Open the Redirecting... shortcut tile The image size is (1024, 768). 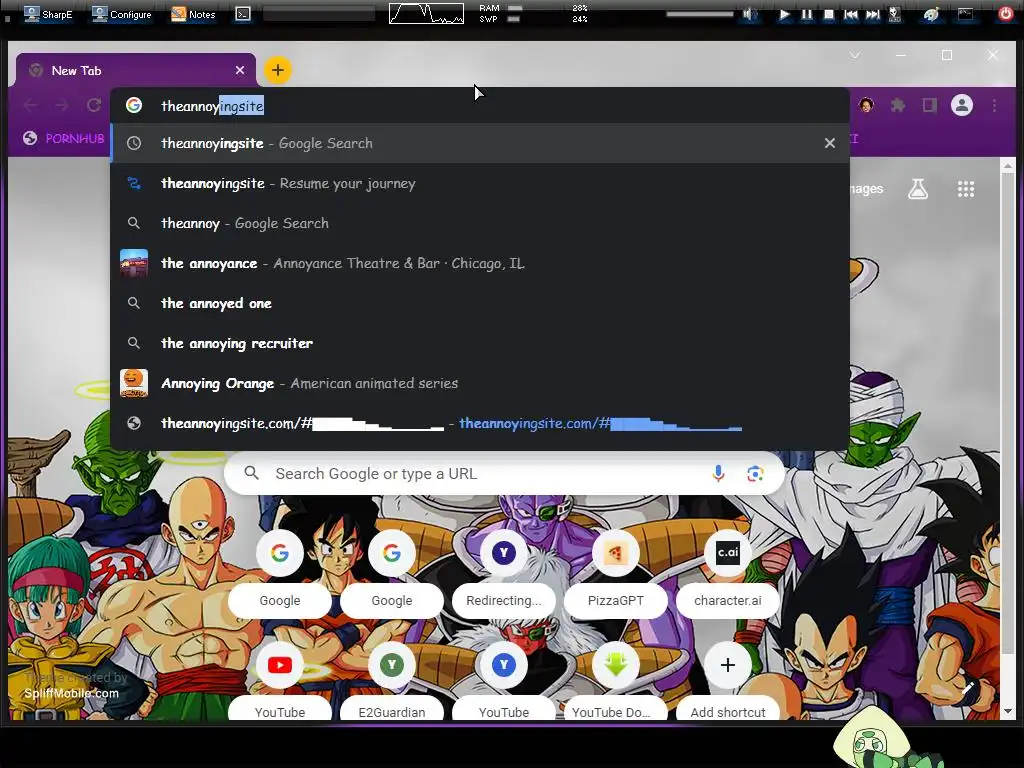click(x=504, y=574)
